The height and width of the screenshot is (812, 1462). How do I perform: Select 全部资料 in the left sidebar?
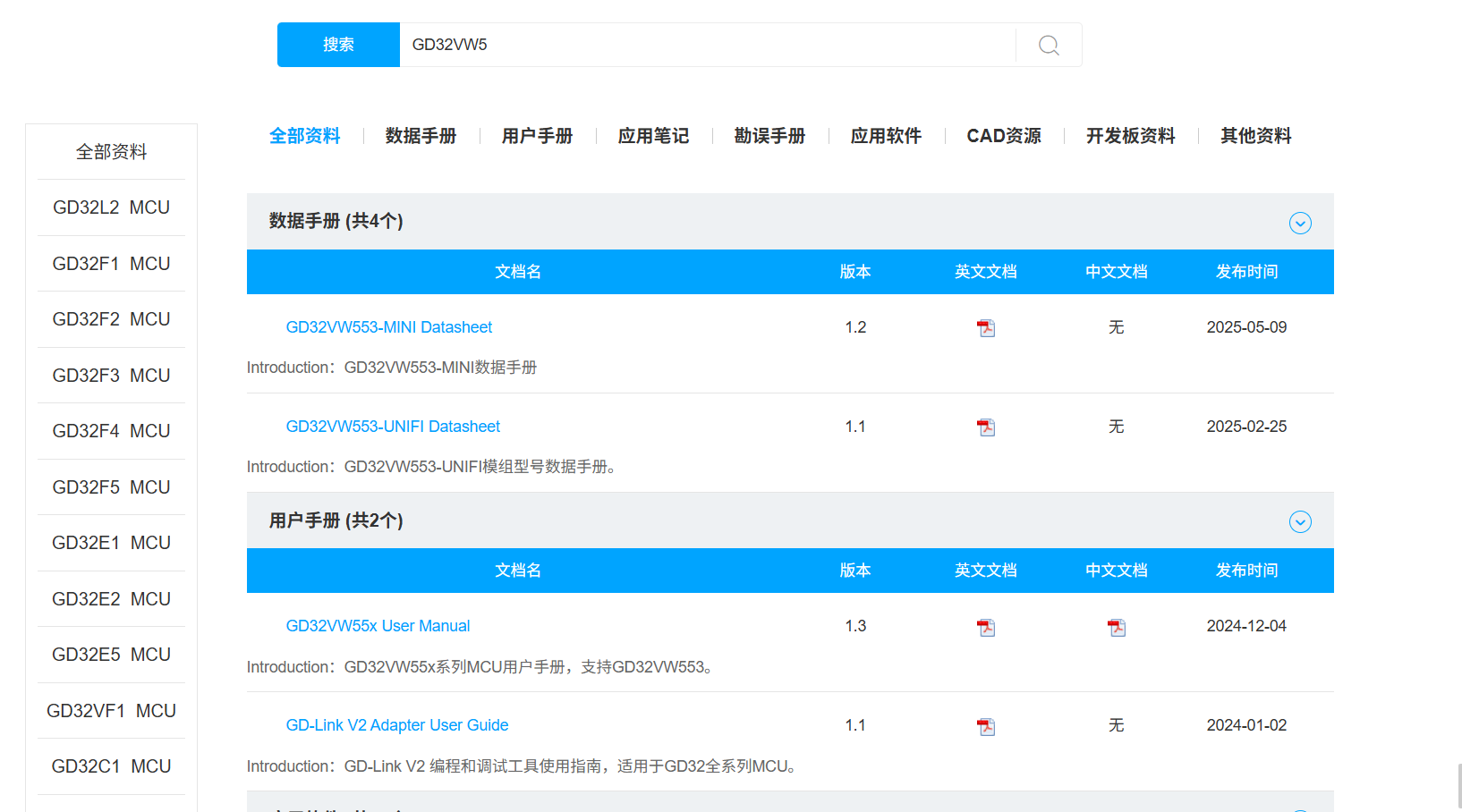click(111, 152)
